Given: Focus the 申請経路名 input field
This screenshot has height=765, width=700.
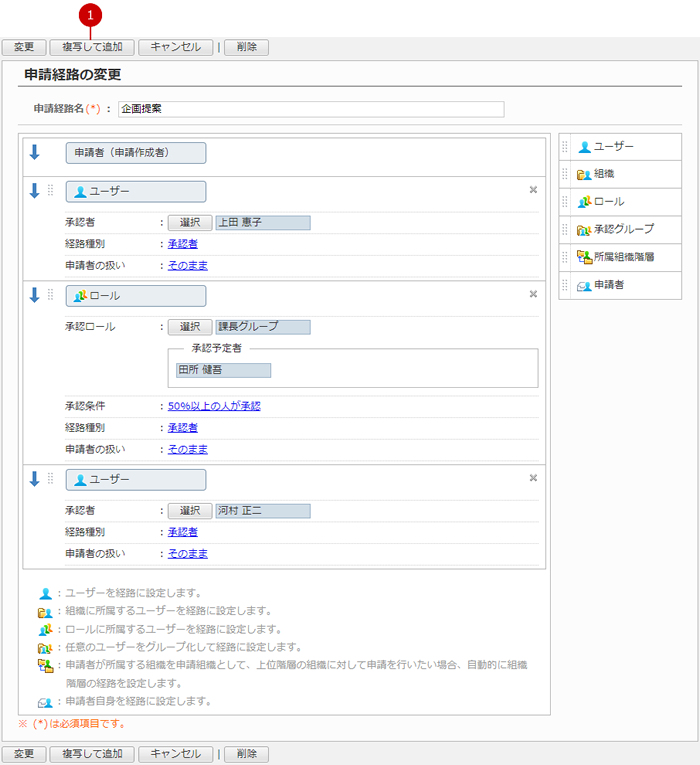Looking at the screenshot, I should click(311, 109).
